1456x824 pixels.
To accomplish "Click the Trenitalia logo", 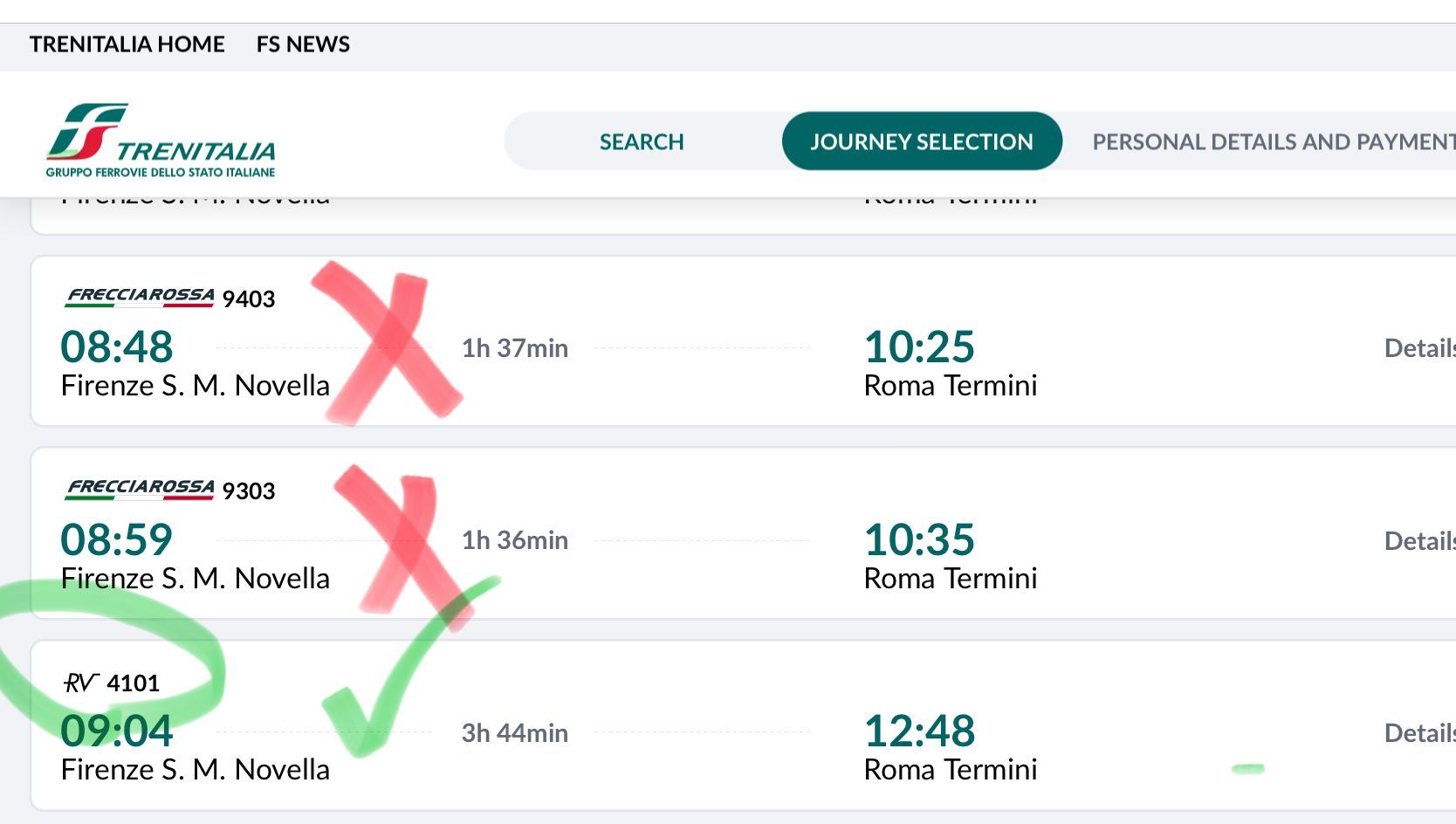I will tap(161, 140).
